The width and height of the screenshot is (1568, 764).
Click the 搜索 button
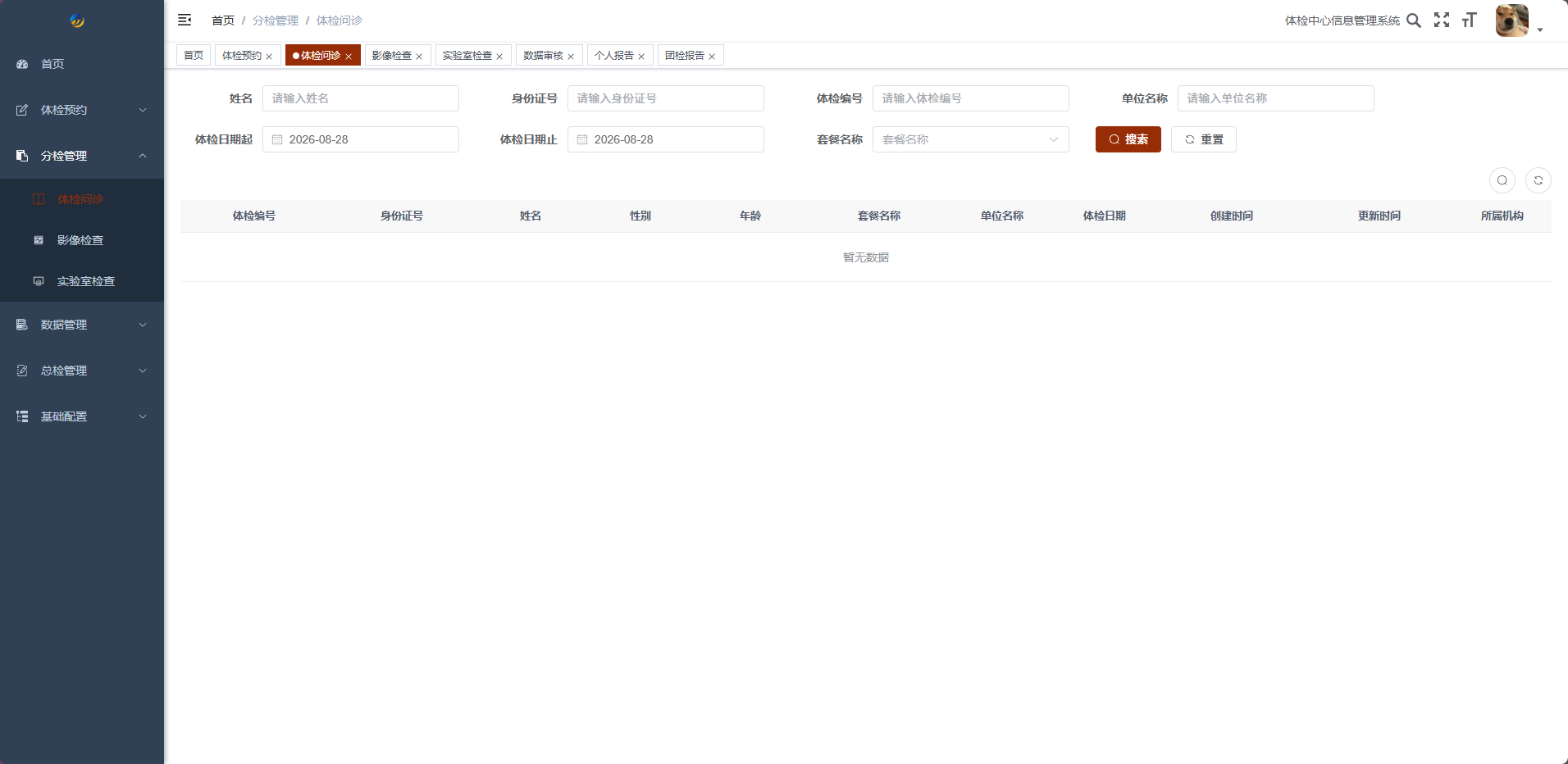tap(1128, 139)
